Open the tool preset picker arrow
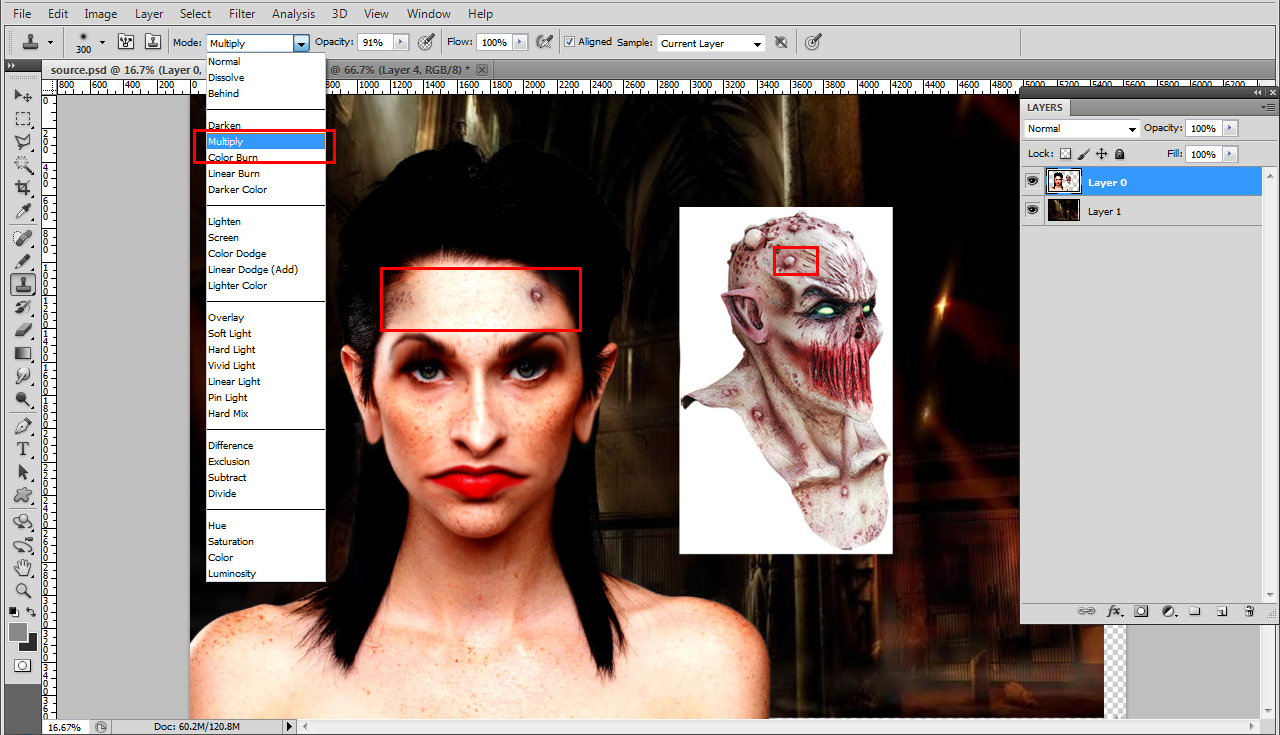The width and height of the screenshot is (1280, 735). click(x=49, y=43)
